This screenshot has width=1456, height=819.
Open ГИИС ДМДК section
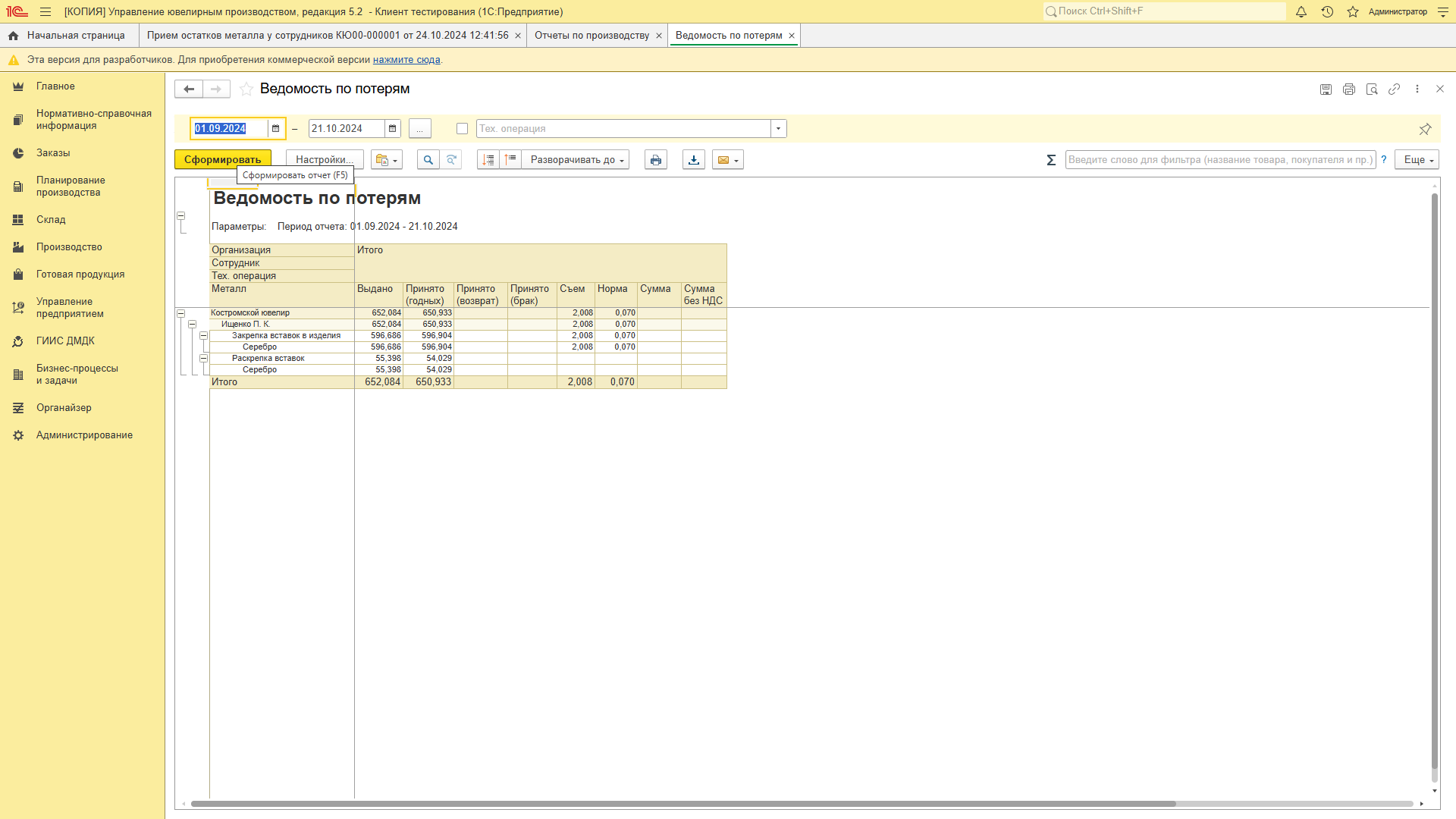click(65, 341)
